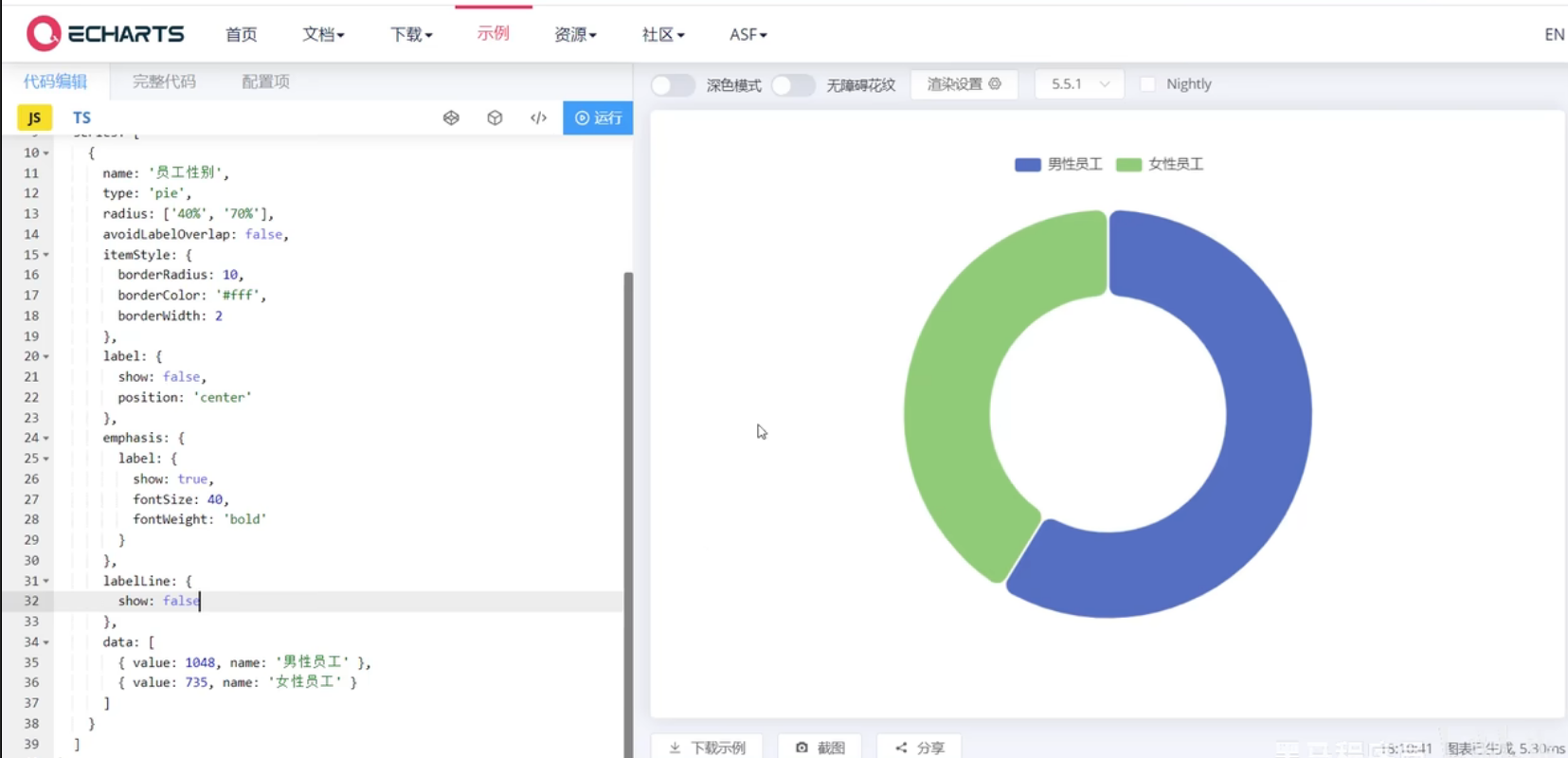This screenshot has width=1568, height=758.
Task: Click the ECharts logo
Action: 105,34
